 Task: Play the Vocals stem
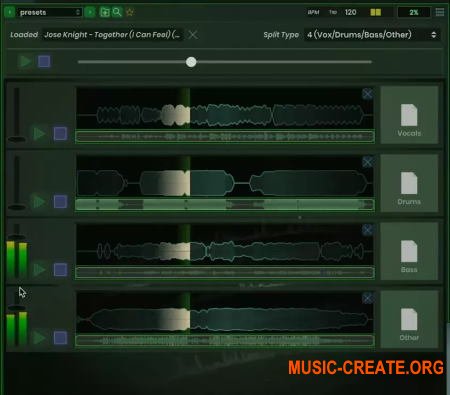[x=39, y=134]
